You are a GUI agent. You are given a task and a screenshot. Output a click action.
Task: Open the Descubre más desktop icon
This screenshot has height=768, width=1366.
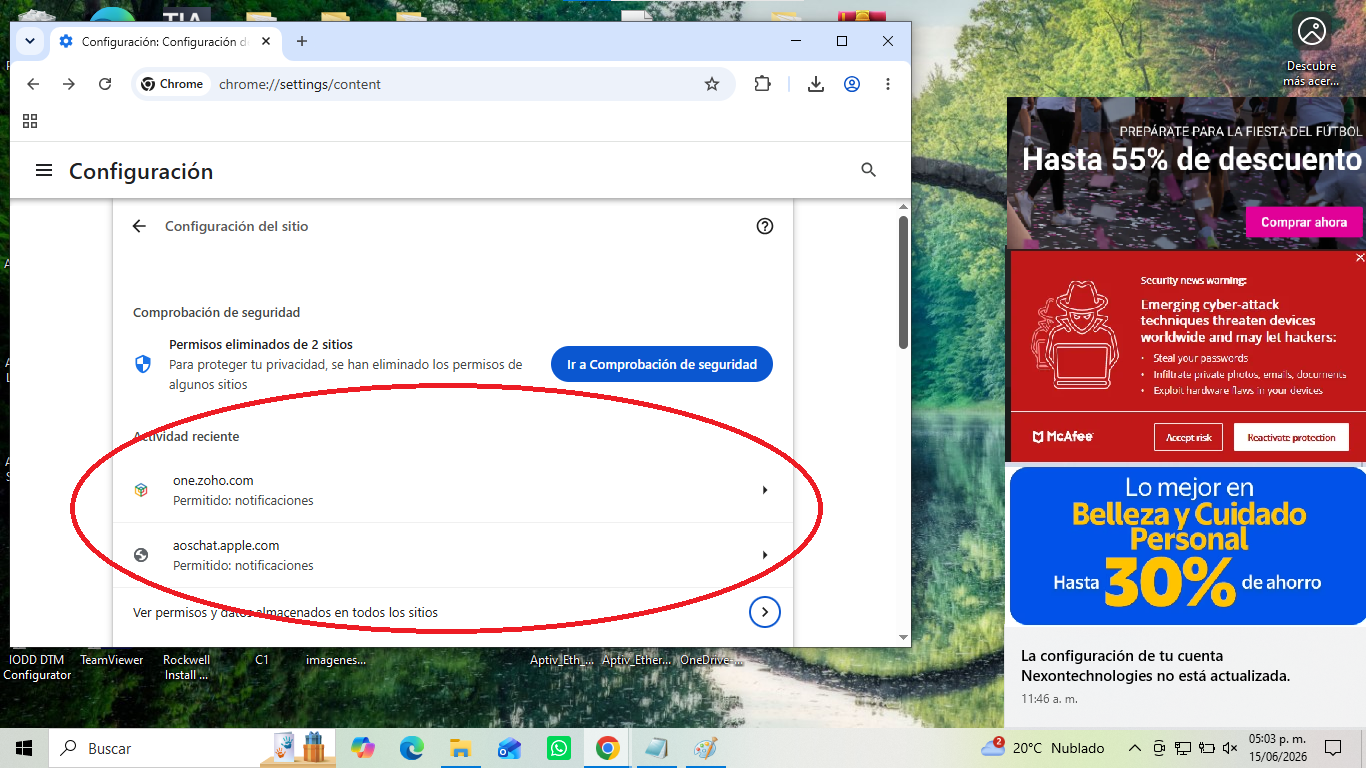(x=1311, y=48)
